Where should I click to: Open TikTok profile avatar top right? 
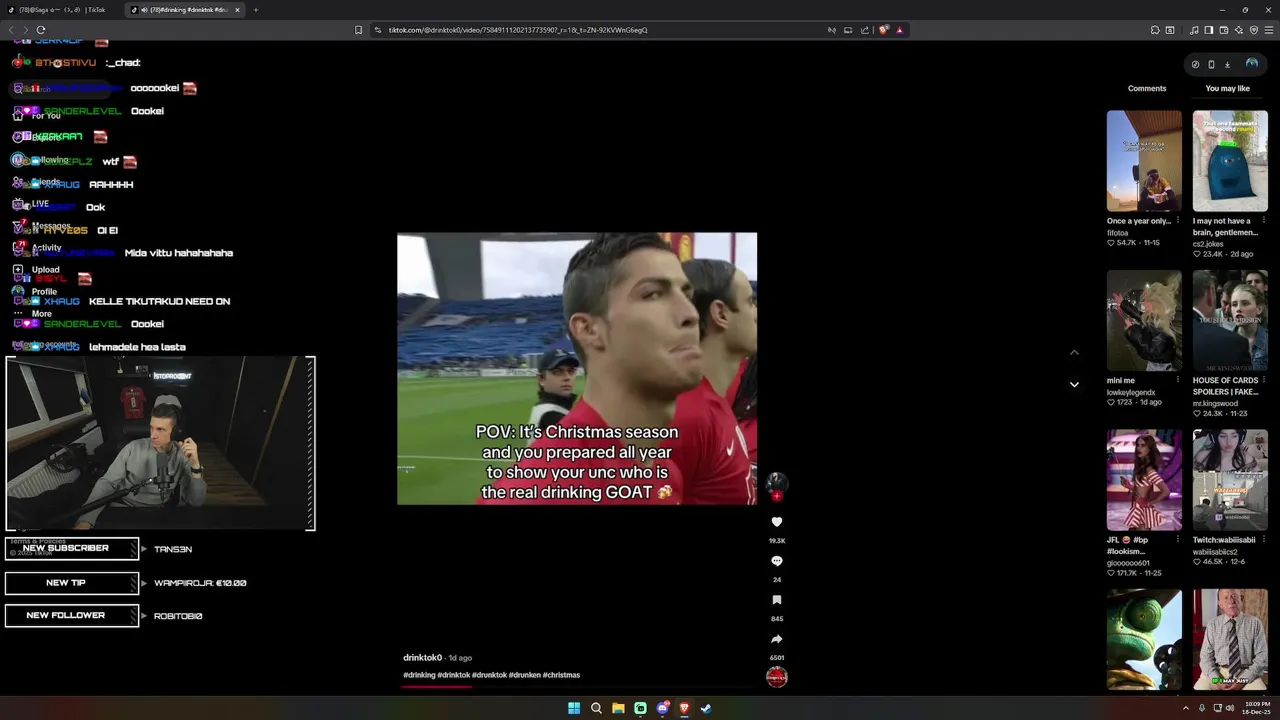pos(1251,64)
